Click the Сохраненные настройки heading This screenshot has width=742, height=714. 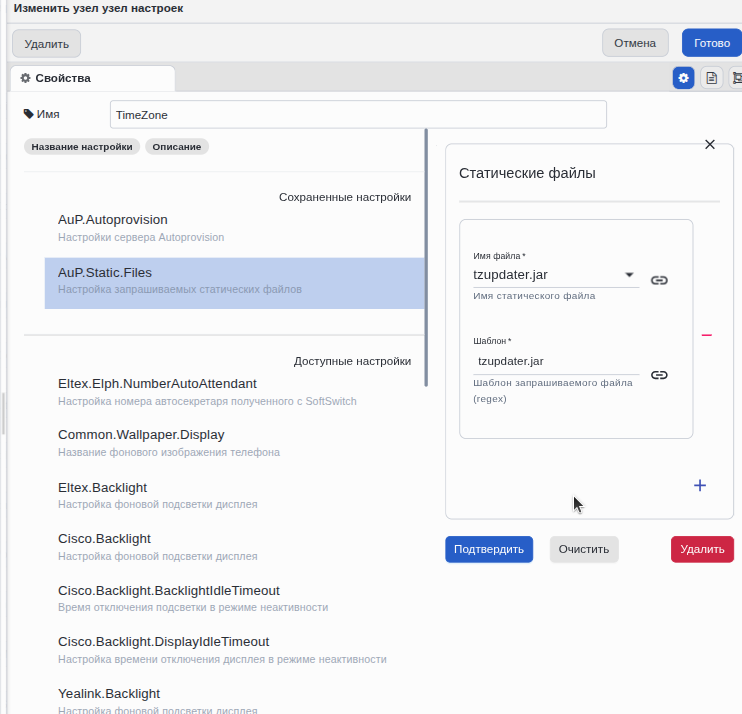[344, 197]
